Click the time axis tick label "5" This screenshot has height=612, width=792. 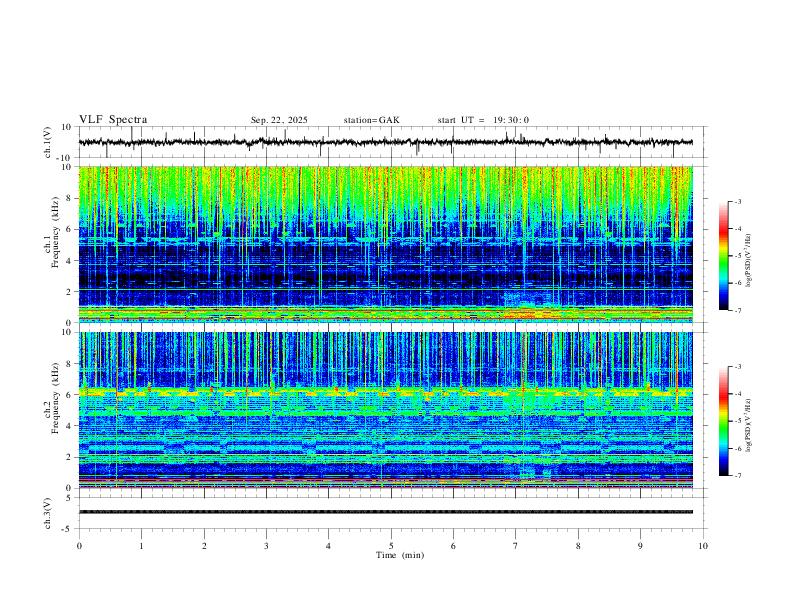click(x=391, y=546)
